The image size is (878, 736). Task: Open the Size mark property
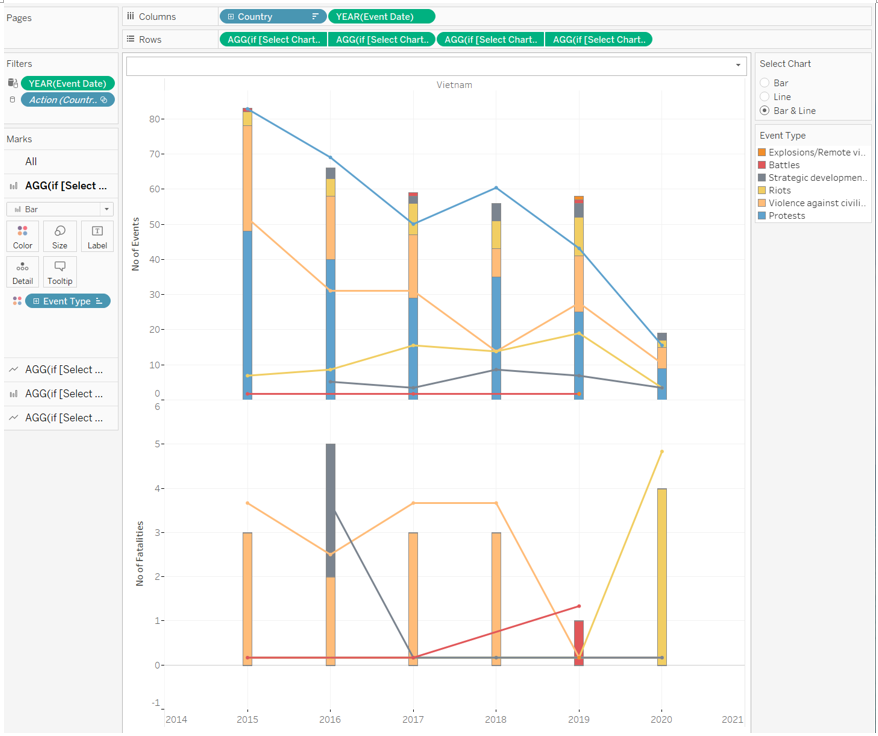coord(60,236)
